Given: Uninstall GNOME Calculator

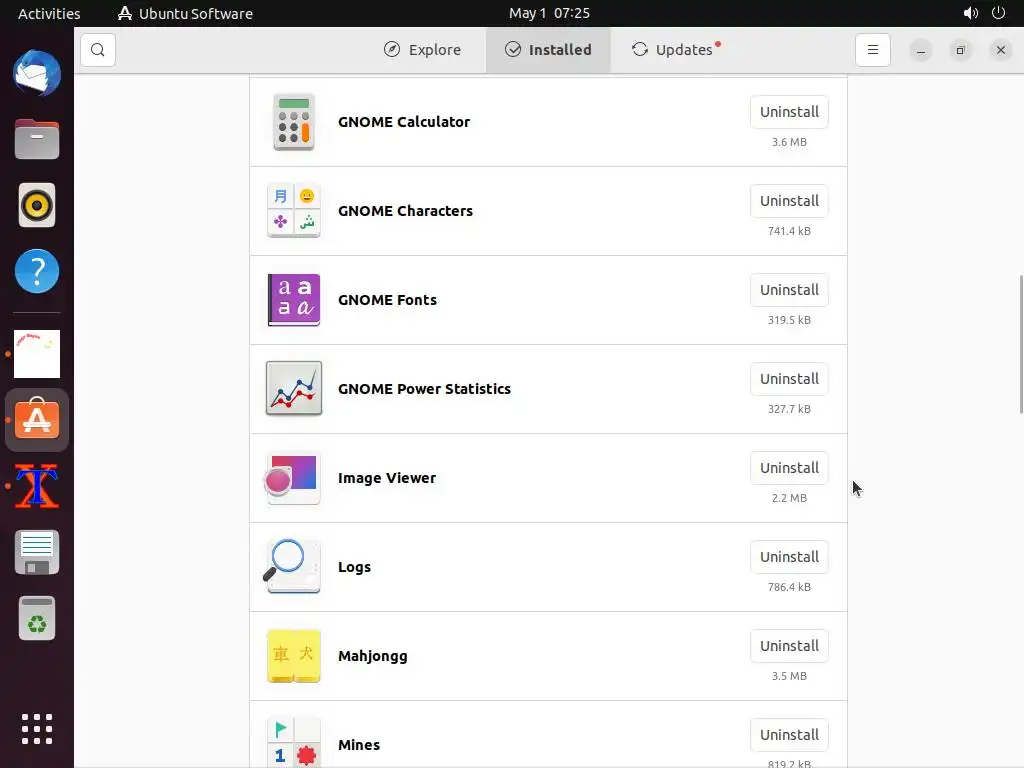Looking at the screenshot, I should [789, 112].
